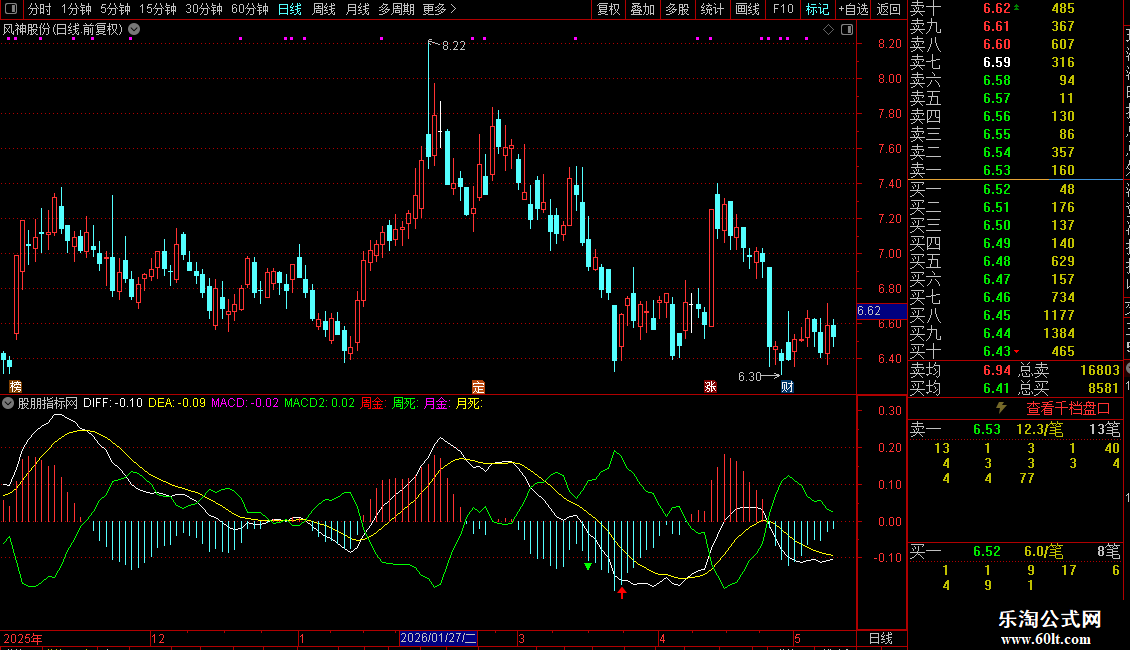Click the green down triangle signal marker
This screenshot has width=1130, height=650.
pyautogui.click(x=588, y=566)
